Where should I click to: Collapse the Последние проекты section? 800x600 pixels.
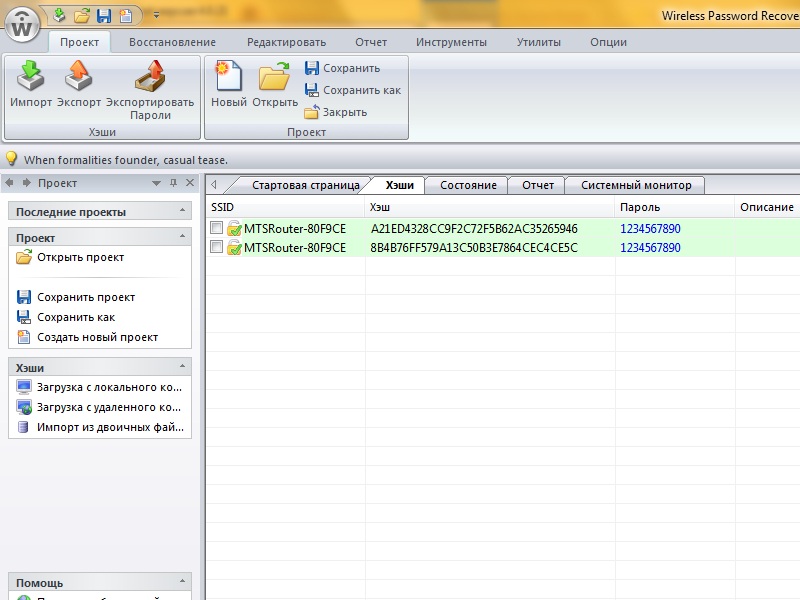[182, 212]
